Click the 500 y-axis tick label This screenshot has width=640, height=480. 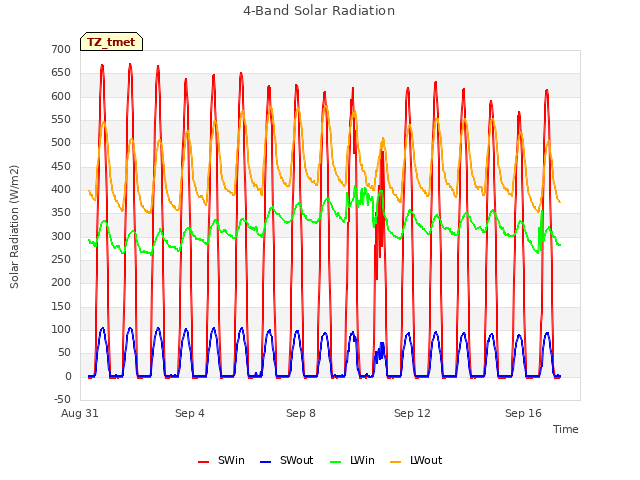pos(61,143)
